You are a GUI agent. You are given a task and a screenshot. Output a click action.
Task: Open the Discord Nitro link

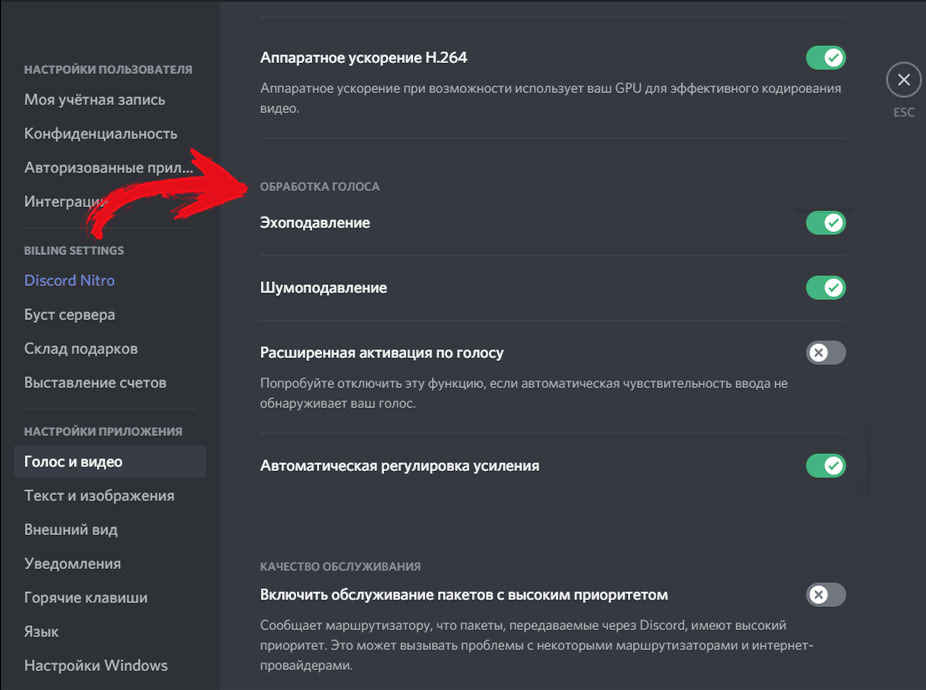pyautogui.click(x=69, y=280)
